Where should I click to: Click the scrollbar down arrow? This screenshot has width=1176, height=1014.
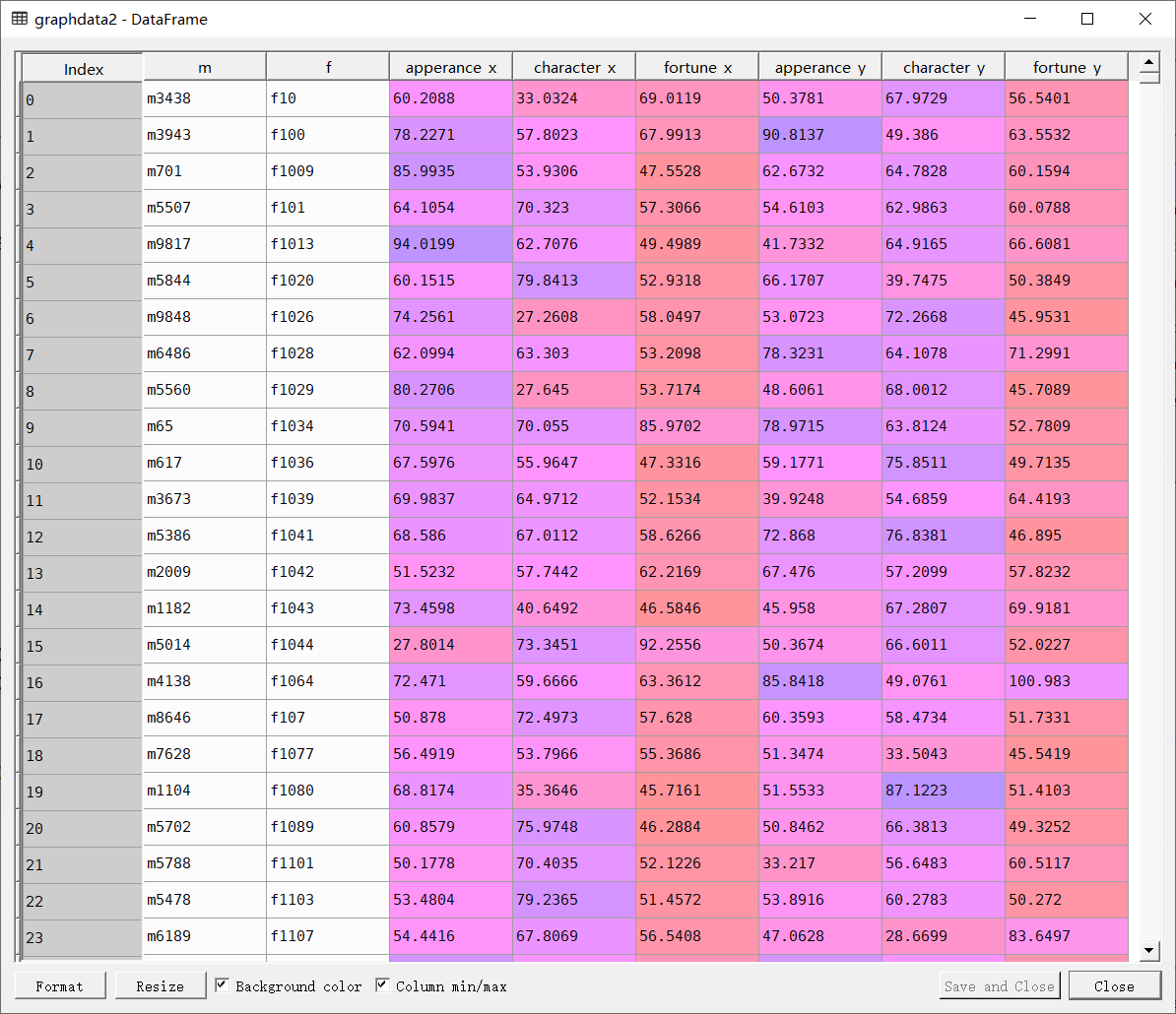tap(1149, 951)
